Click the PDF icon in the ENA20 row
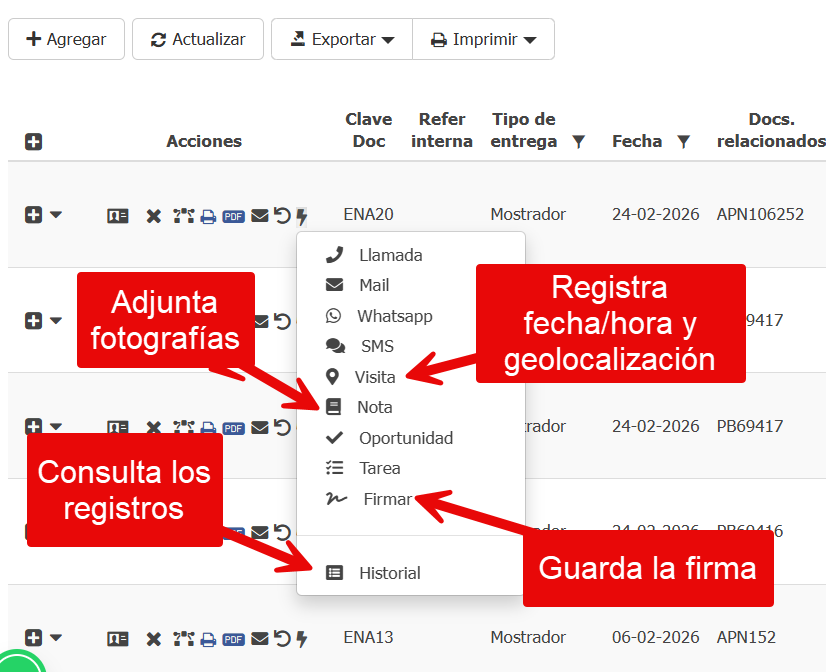826x672 pixels. (233, 216)
